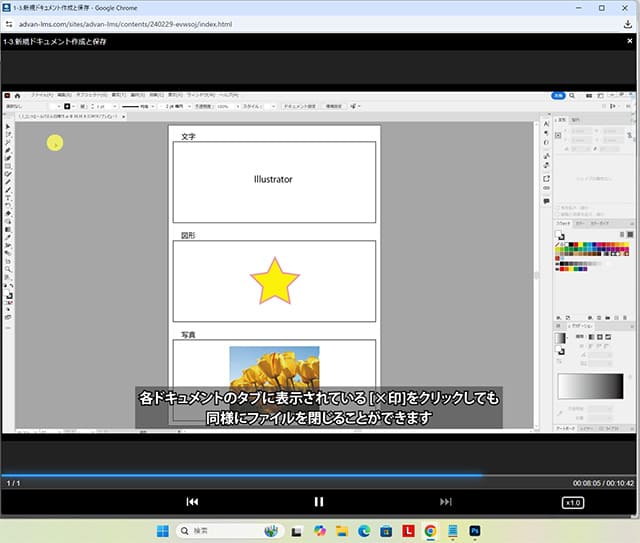The image size is (640, 543).
Task: Open File Explorer from the taskbar
Action: click(x=342, y=530)
